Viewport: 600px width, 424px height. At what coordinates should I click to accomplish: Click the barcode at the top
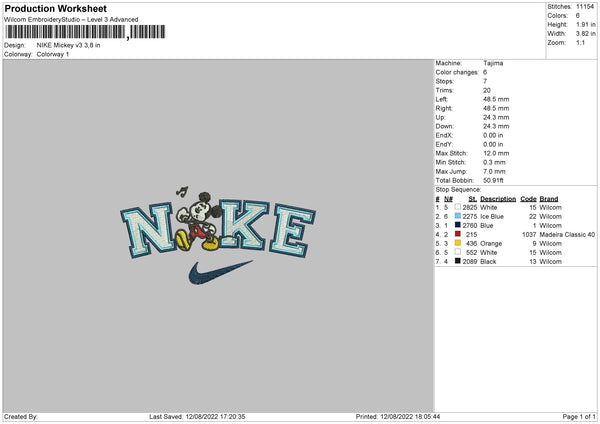(85, 32)
